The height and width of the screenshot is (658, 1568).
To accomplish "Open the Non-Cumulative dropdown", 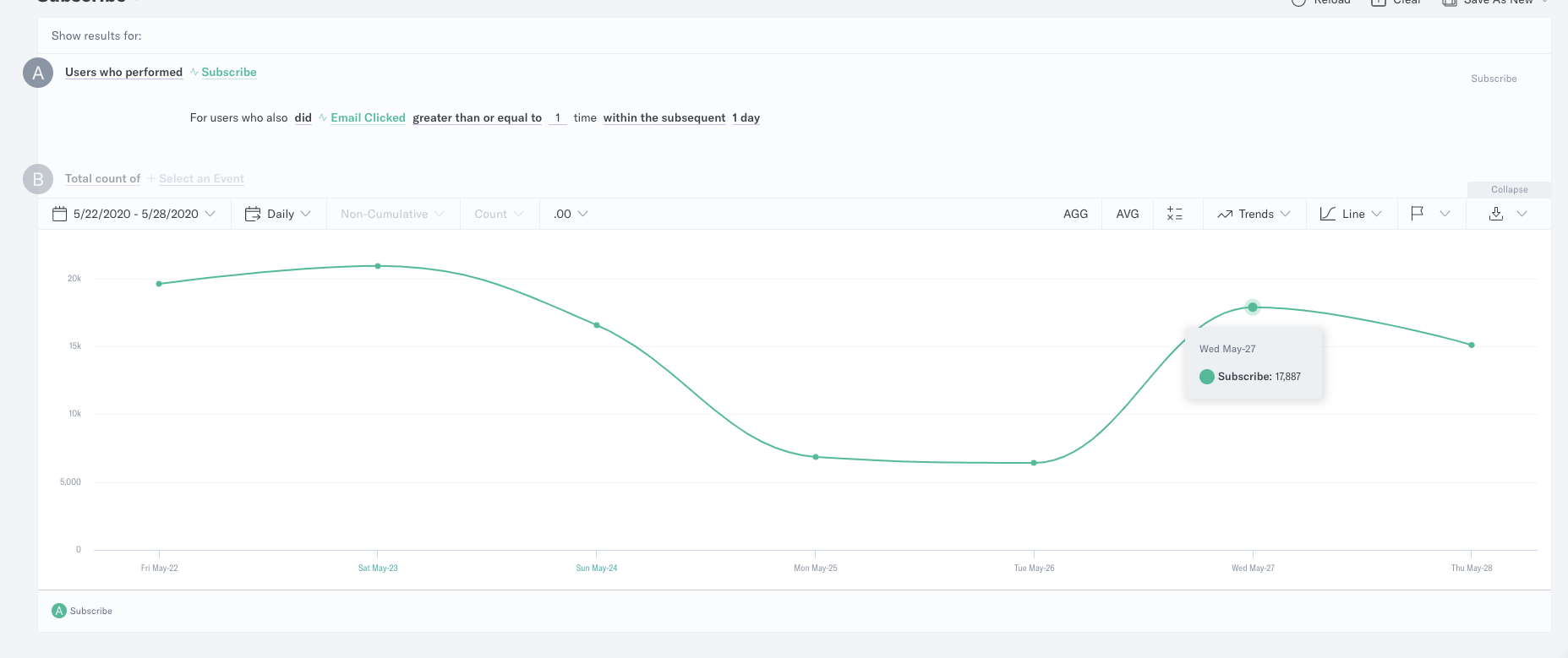I will point(392,214).
